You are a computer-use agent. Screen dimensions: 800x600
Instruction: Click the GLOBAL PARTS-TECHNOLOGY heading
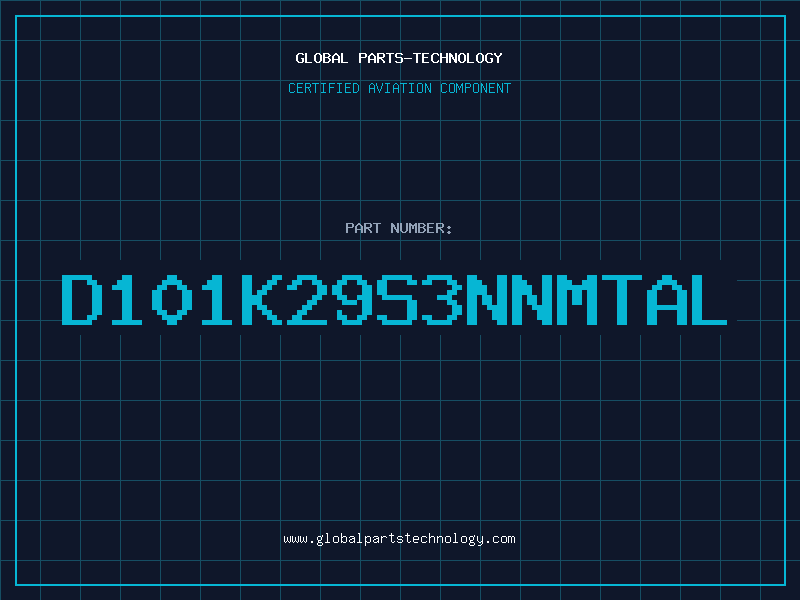(x=399, y=58)
